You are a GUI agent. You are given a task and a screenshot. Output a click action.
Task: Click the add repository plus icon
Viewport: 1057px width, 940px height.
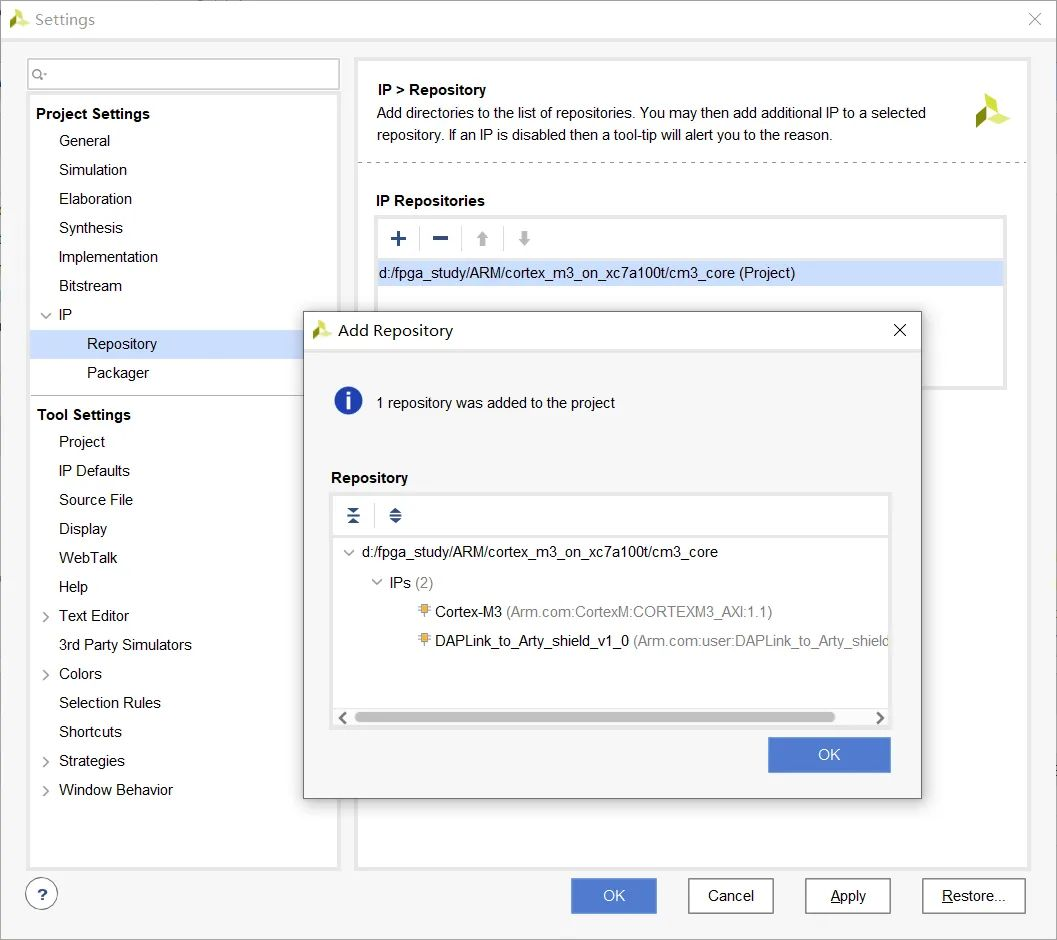click(398, 239)
